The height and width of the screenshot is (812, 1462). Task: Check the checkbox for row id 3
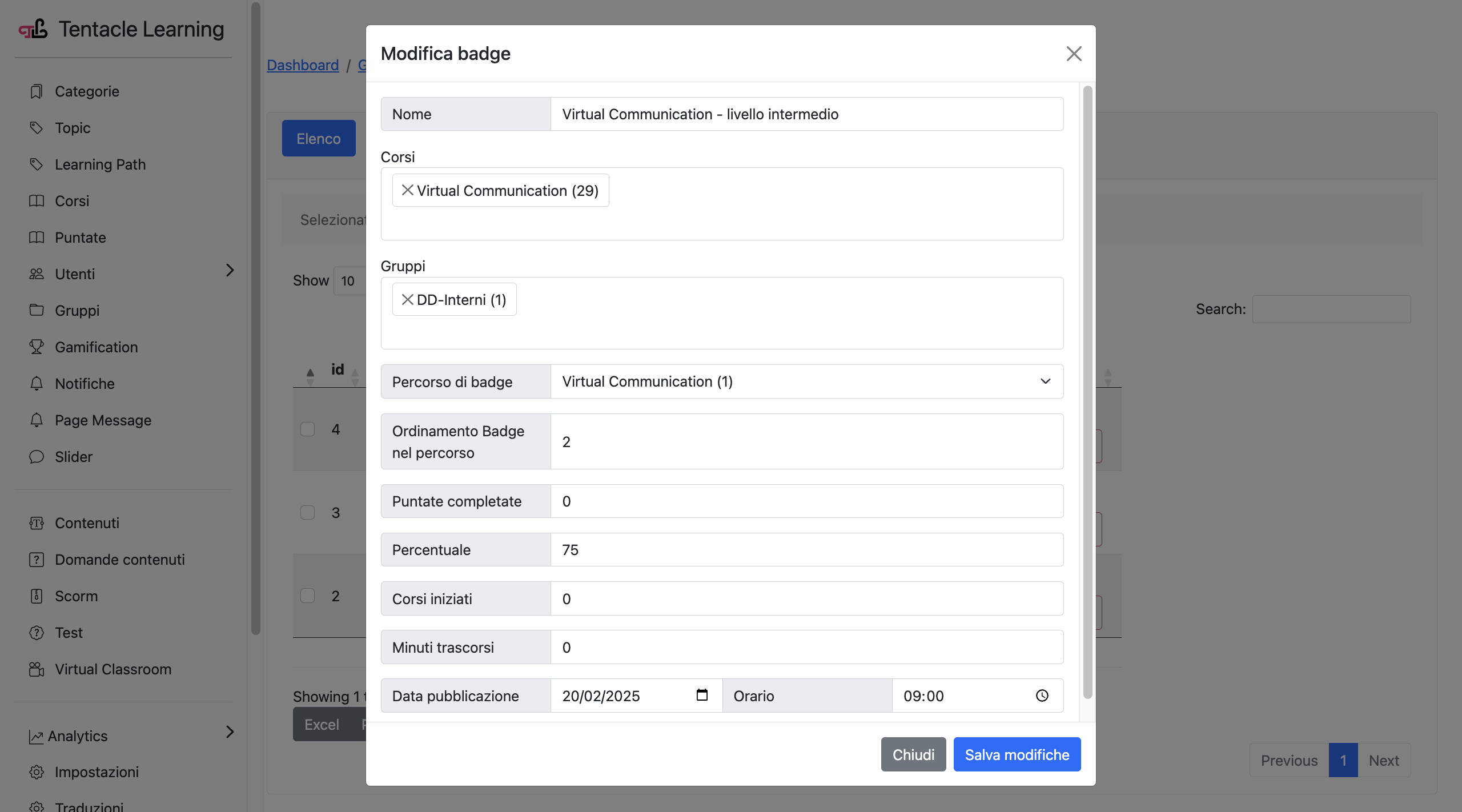coord(308,512)
